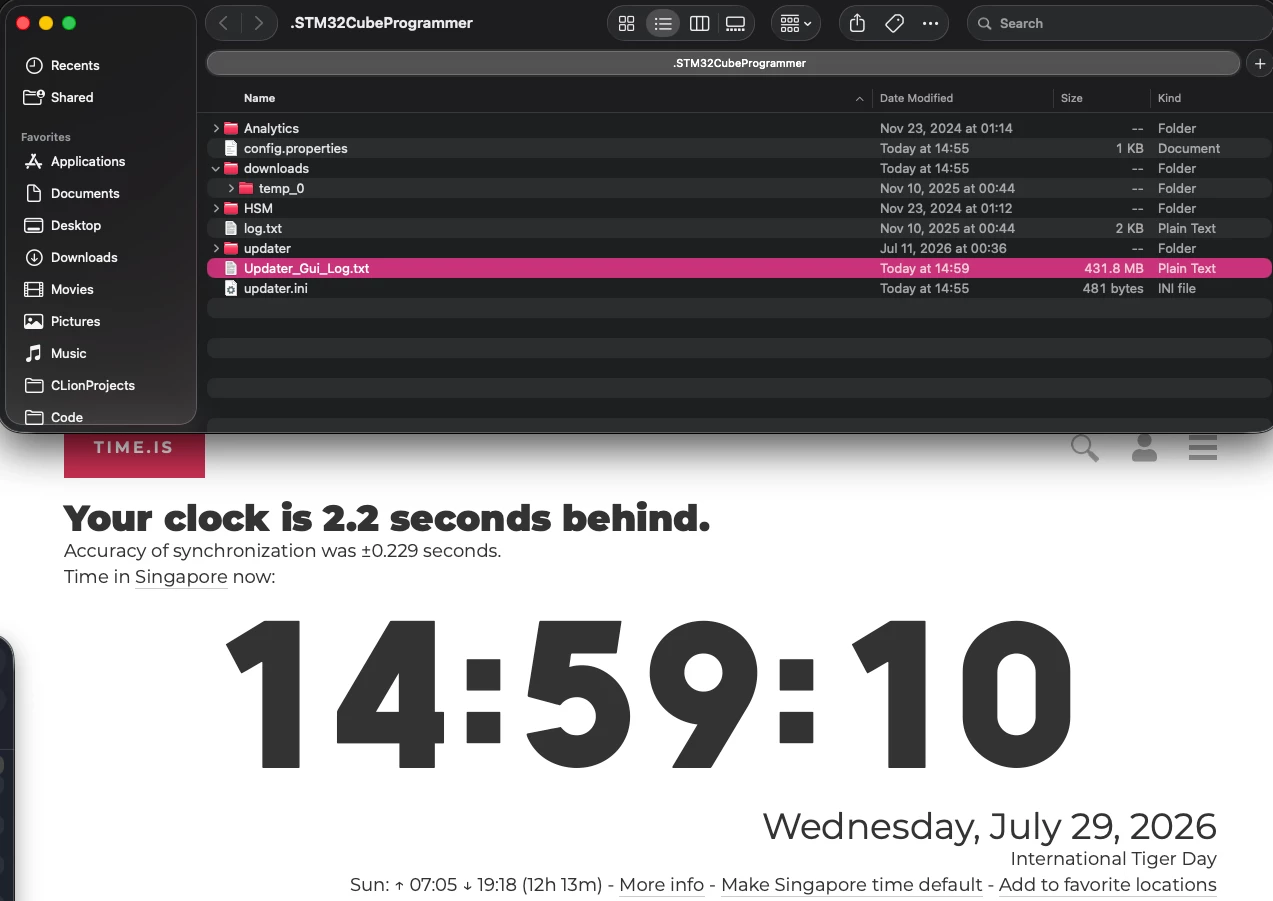Click the downloads folder name
Image resolution: width=1273 pixels, height=901 pixels.
pos(276,168)
